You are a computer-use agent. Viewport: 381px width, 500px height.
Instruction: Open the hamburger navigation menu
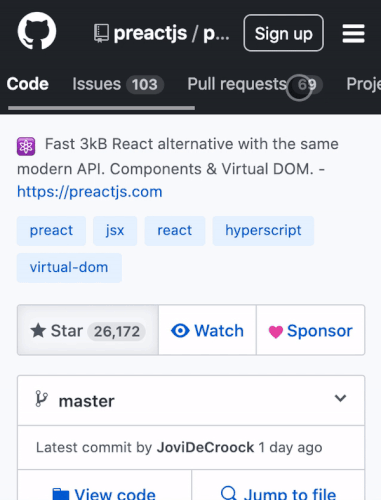(x=353, y=33)
